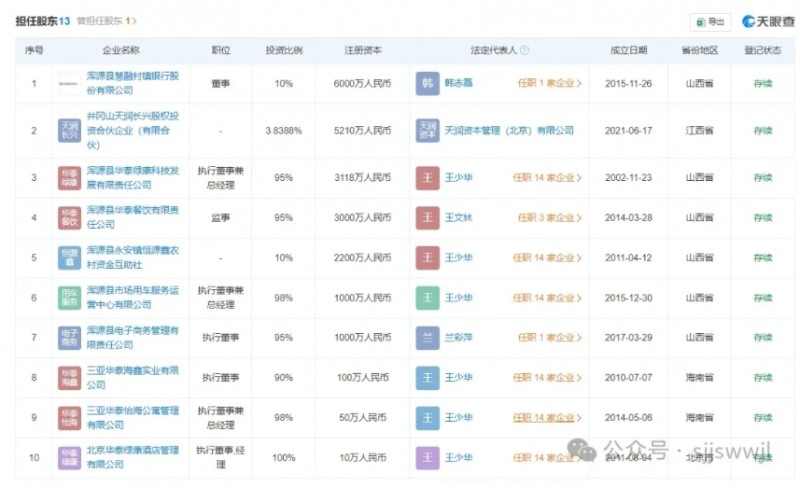Open the 井冈山天润长兴股权投资合伙企业 link
The width and height of the screenshot is (800, 487).
133,131
